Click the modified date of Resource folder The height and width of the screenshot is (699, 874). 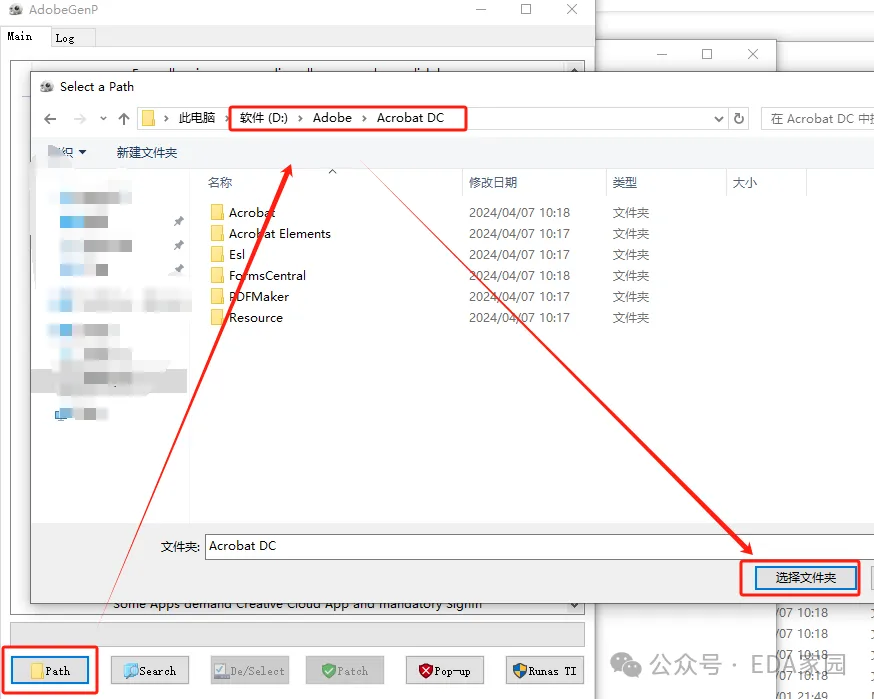coord(519,318)
